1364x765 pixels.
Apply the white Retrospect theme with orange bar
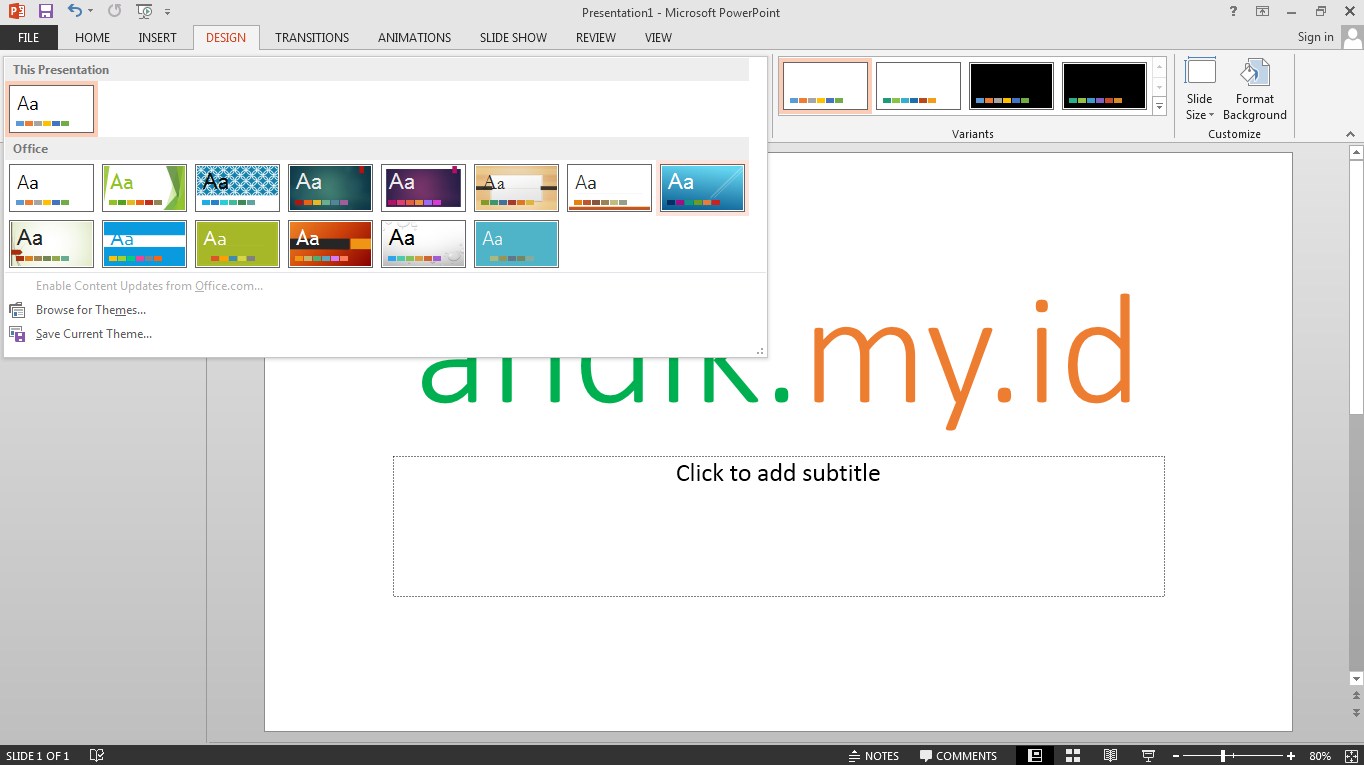click(609, 188)
